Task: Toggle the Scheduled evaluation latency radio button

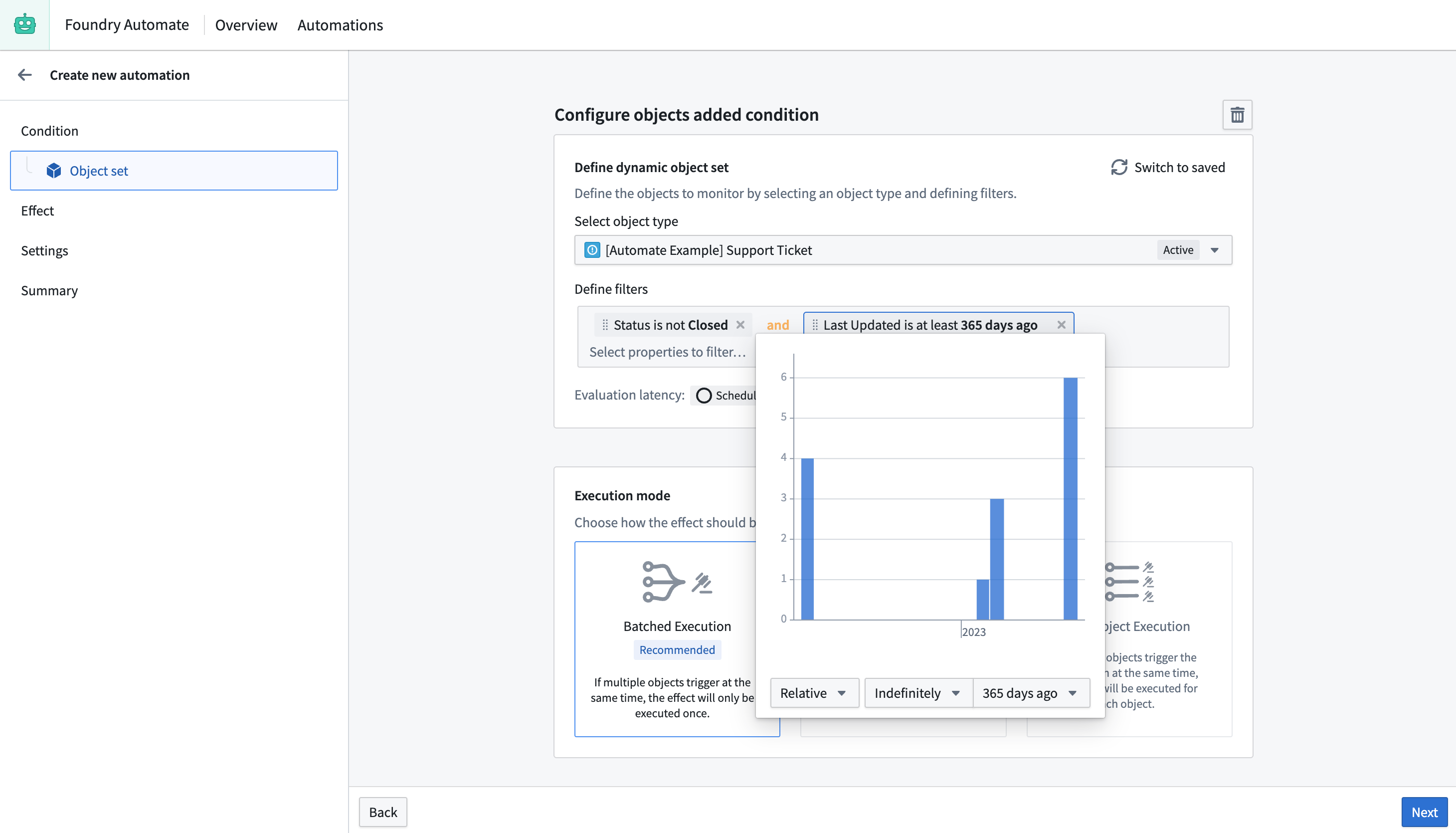Action: coord(703,395)
